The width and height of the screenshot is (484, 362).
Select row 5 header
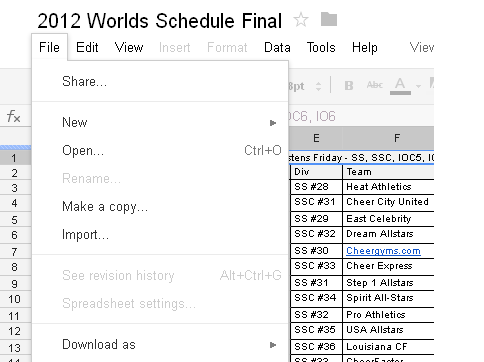click(x=14, y=220)
